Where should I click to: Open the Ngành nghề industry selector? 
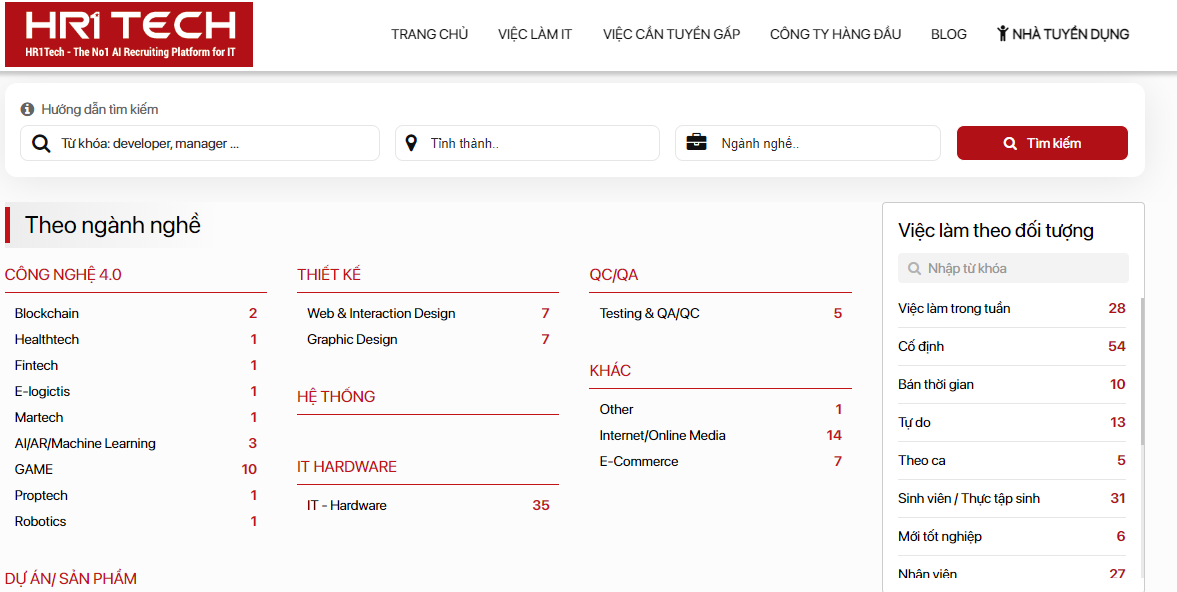[x=808, y=143]
